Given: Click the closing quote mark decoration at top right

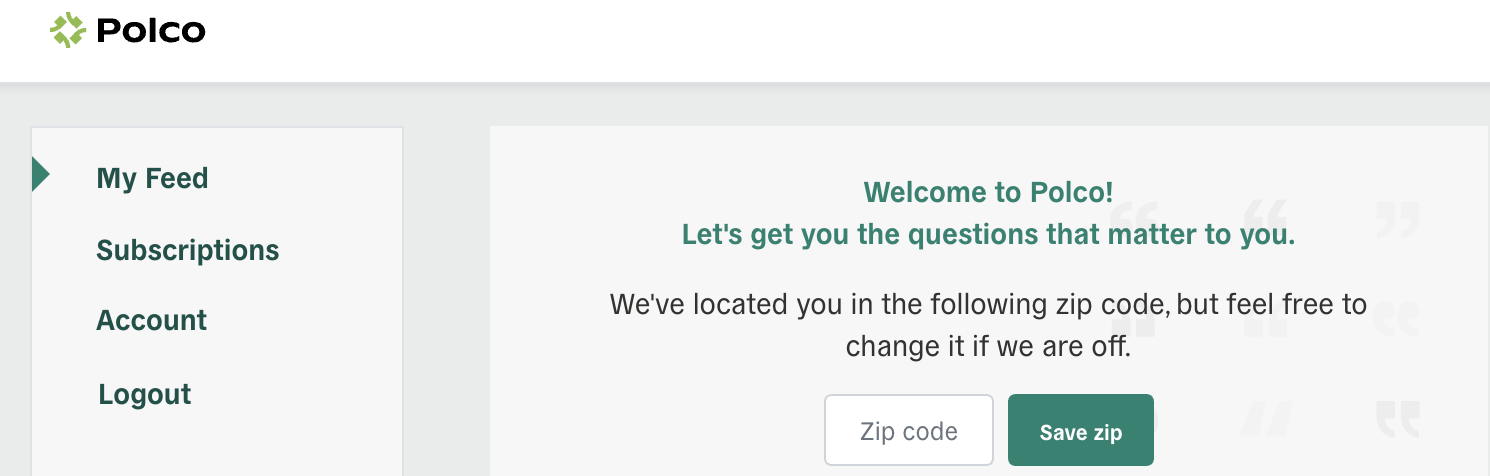Looking at the screenshot, I should 1398,220.
